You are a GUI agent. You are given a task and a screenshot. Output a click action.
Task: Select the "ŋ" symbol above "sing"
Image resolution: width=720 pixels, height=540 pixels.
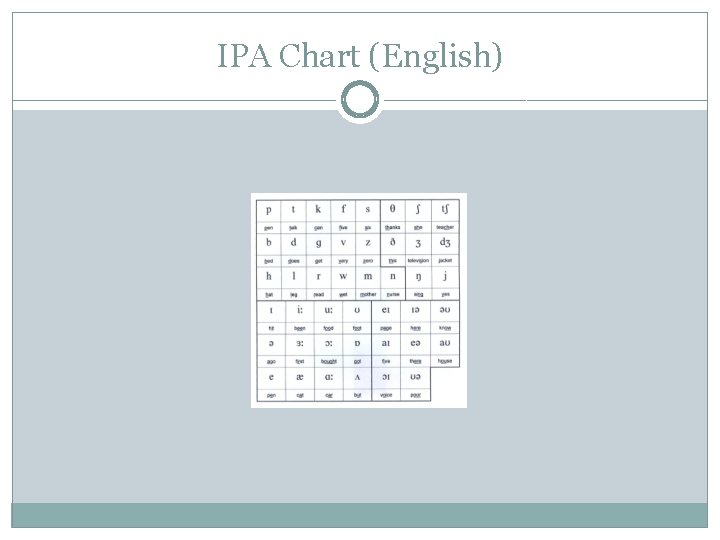click(417, 276)
